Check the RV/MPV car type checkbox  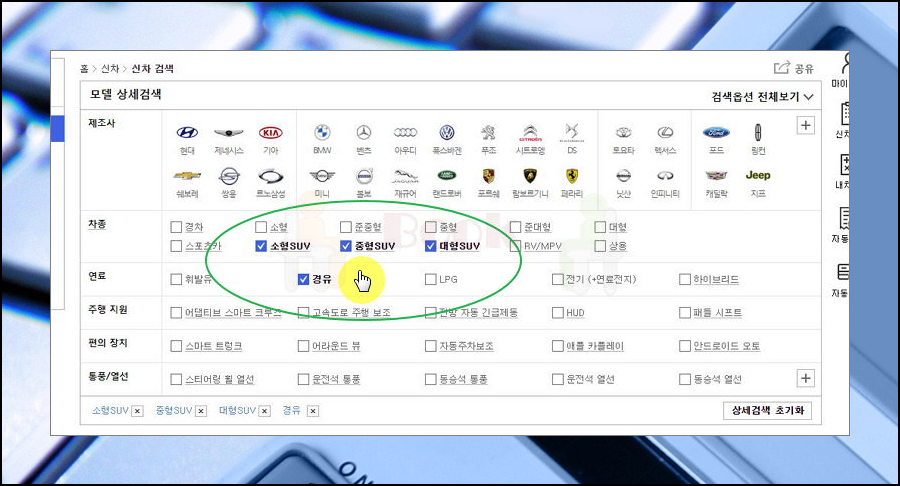tap(515, 246)
